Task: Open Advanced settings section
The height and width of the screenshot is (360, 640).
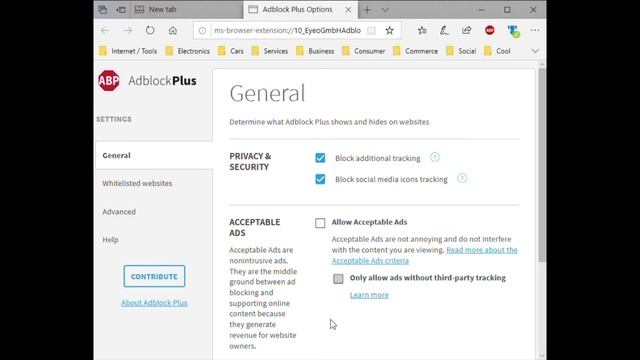Action: pyautogui.click(x=119, y=212)
